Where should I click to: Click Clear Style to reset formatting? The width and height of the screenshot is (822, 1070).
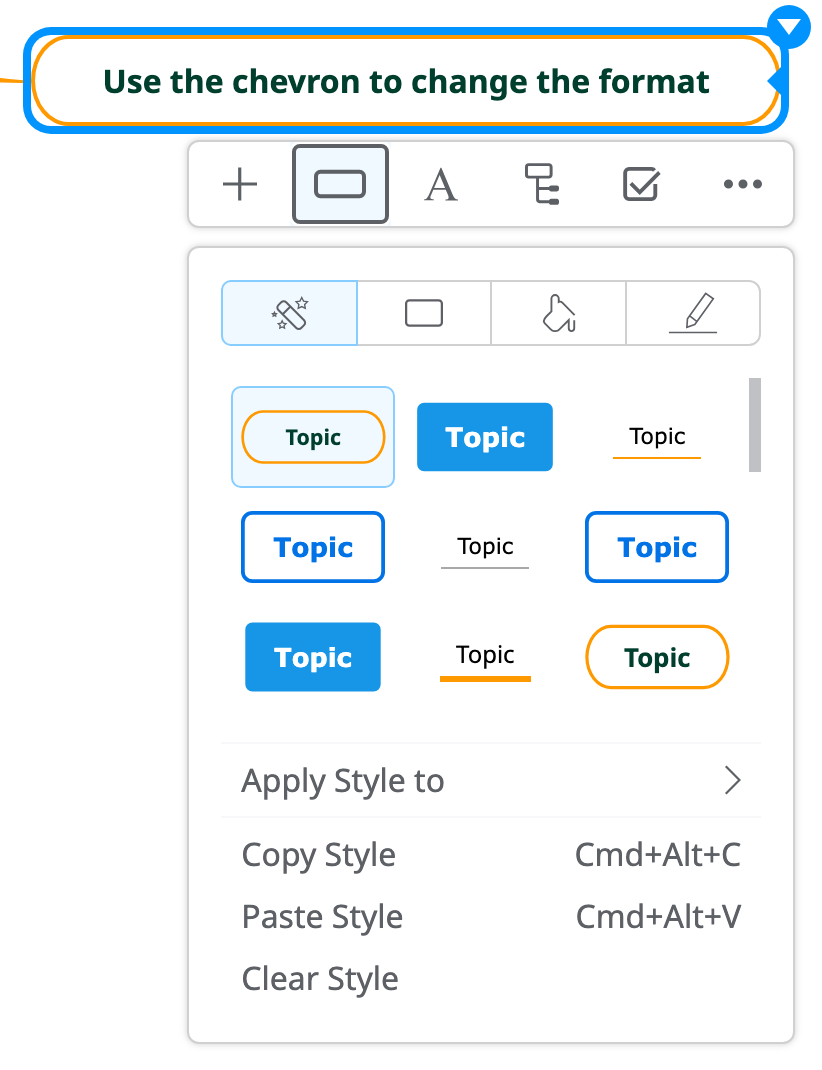(x=320, y=979)
